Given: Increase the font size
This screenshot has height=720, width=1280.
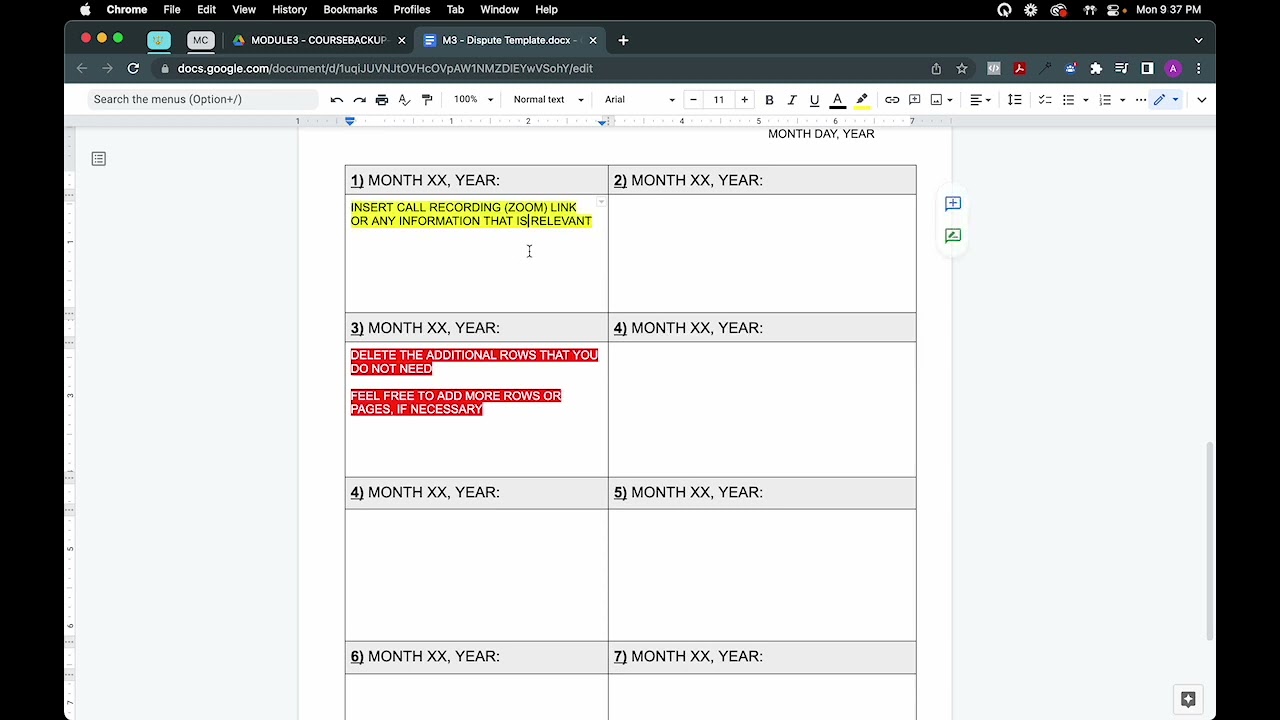Looking at the screenshot, I should point(744,99).
